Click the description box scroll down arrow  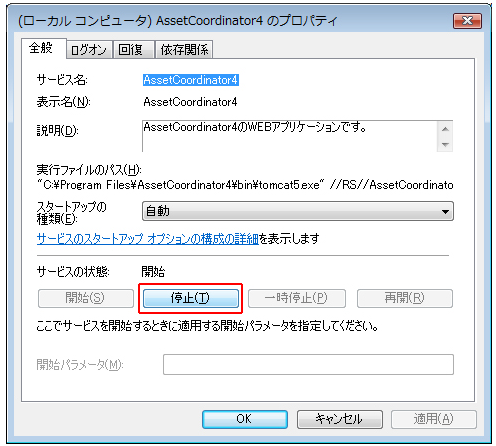click(445, 144)
